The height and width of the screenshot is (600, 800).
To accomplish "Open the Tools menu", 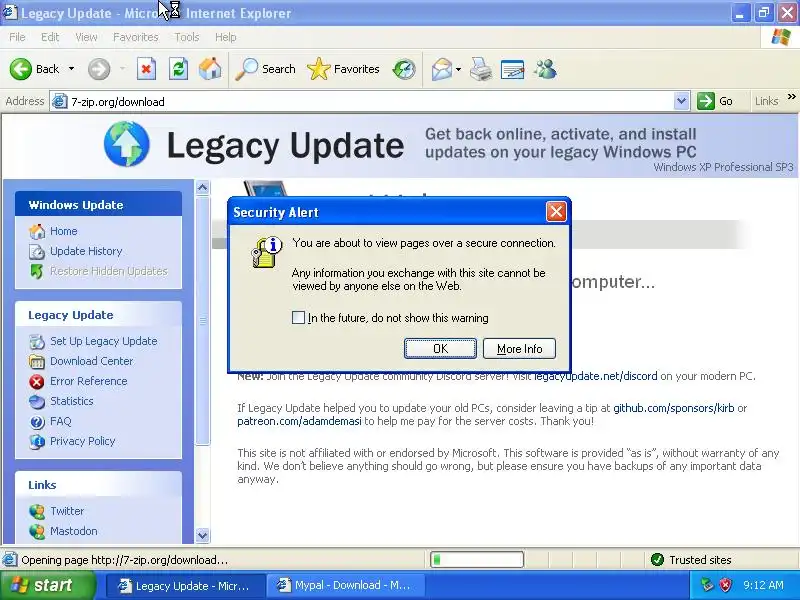I will pos(187,37).
